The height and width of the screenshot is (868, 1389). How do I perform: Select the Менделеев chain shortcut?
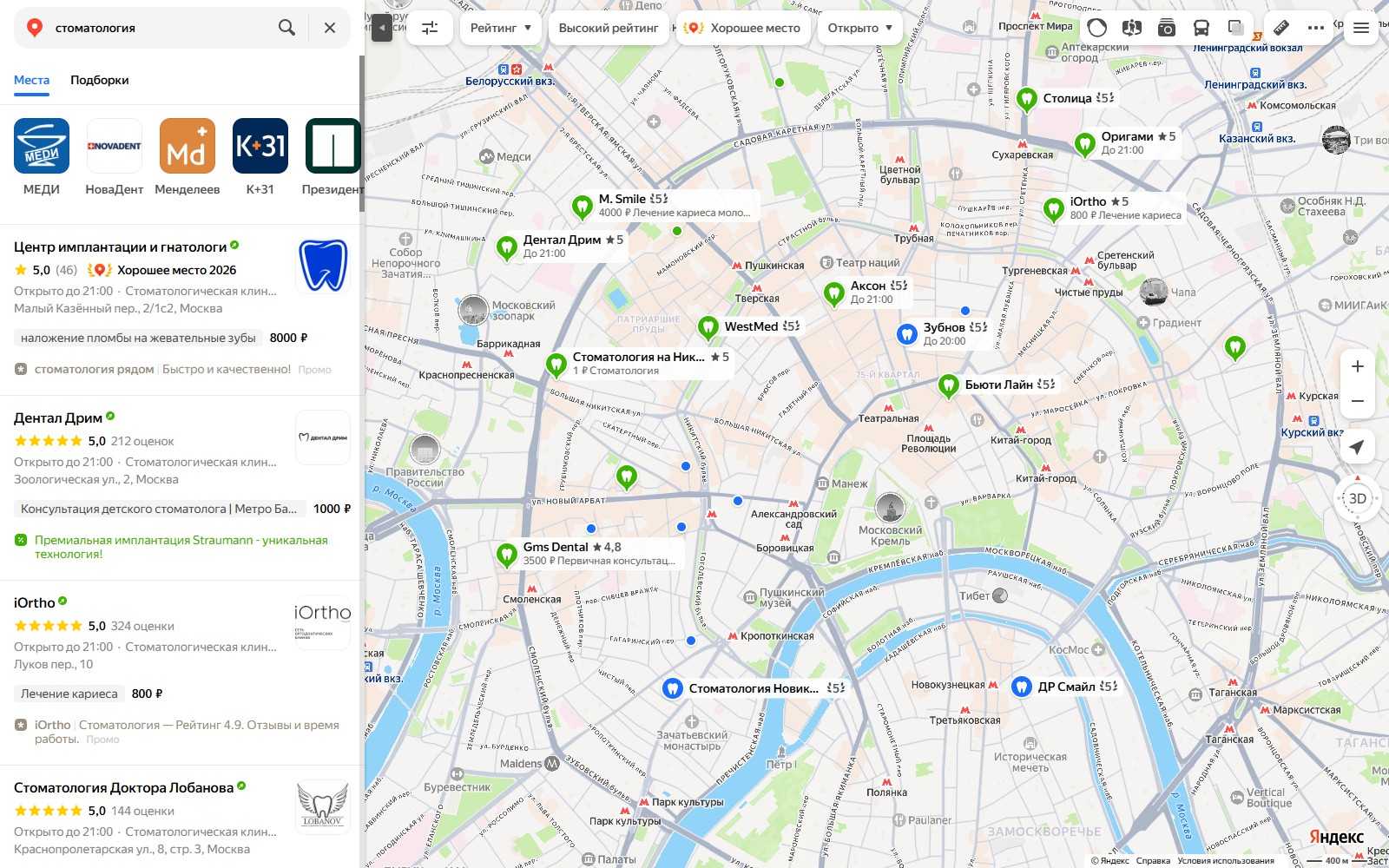point(188,157)
